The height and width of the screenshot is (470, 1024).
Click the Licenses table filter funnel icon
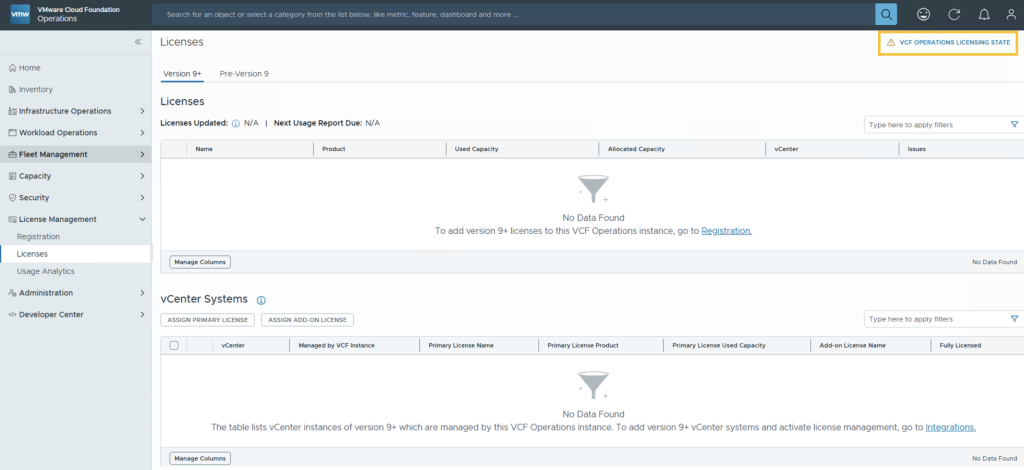[1014, 124]
